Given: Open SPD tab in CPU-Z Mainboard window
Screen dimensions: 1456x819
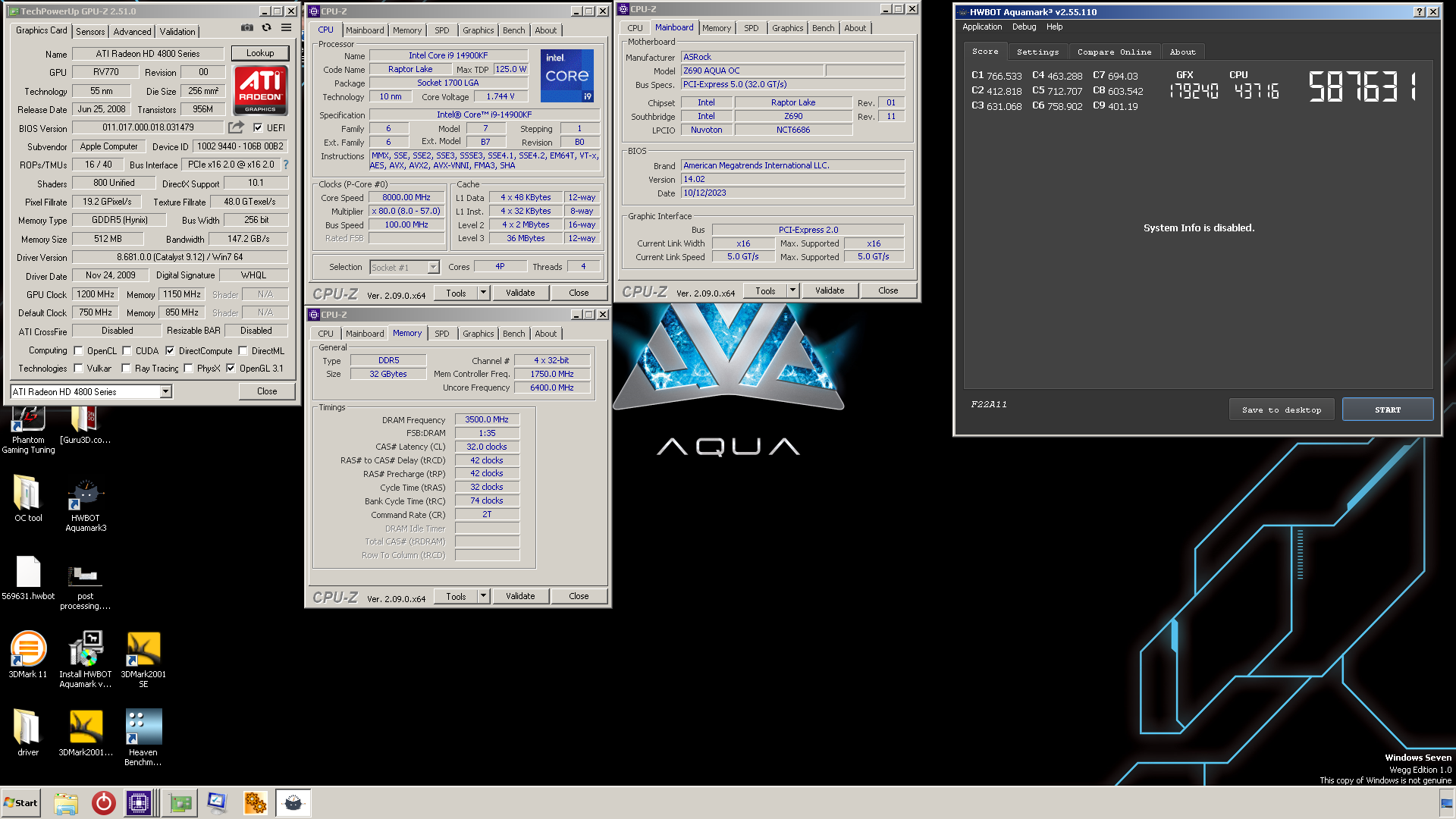Looking at the screenshot, I should coord(751,28).
